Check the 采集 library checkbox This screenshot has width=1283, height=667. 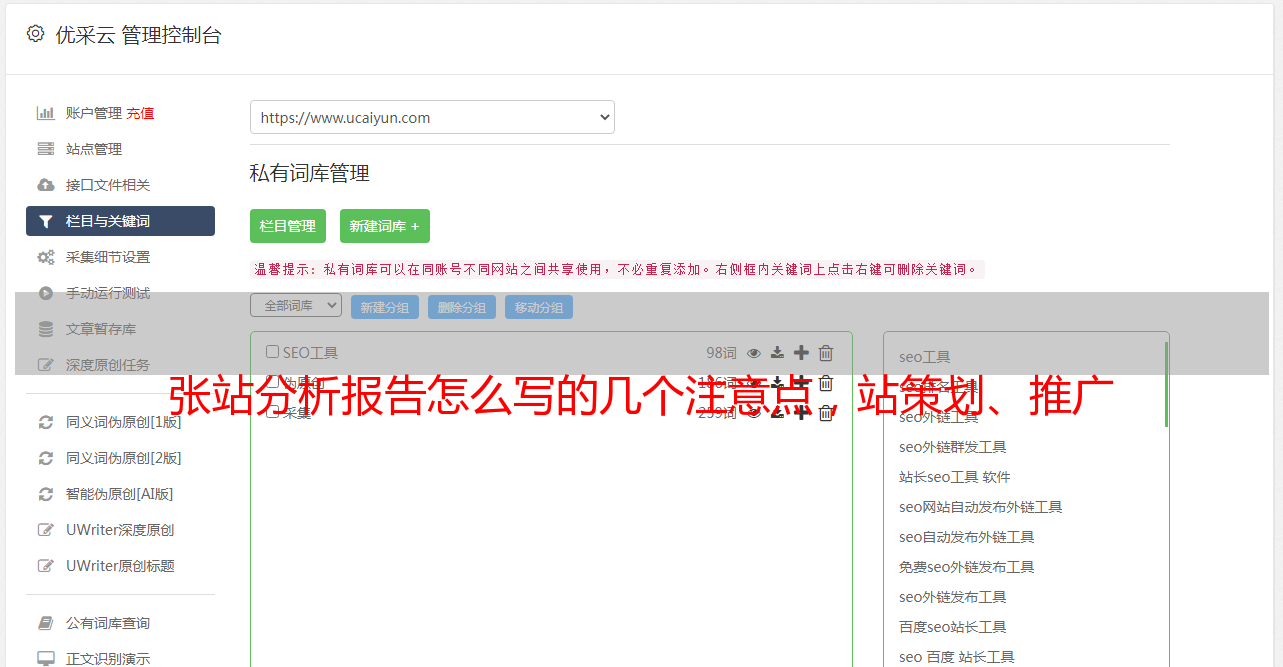pos(272,412)
